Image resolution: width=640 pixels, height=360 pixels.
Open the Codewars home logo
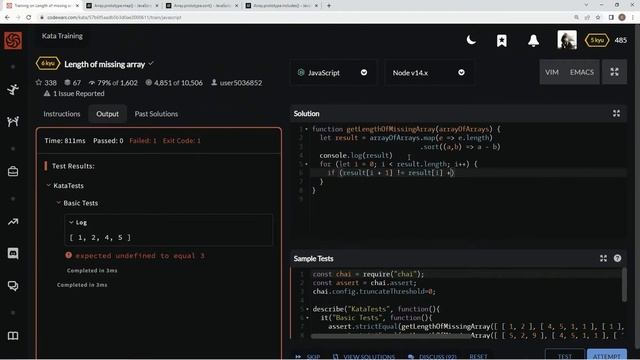[13, 40]
